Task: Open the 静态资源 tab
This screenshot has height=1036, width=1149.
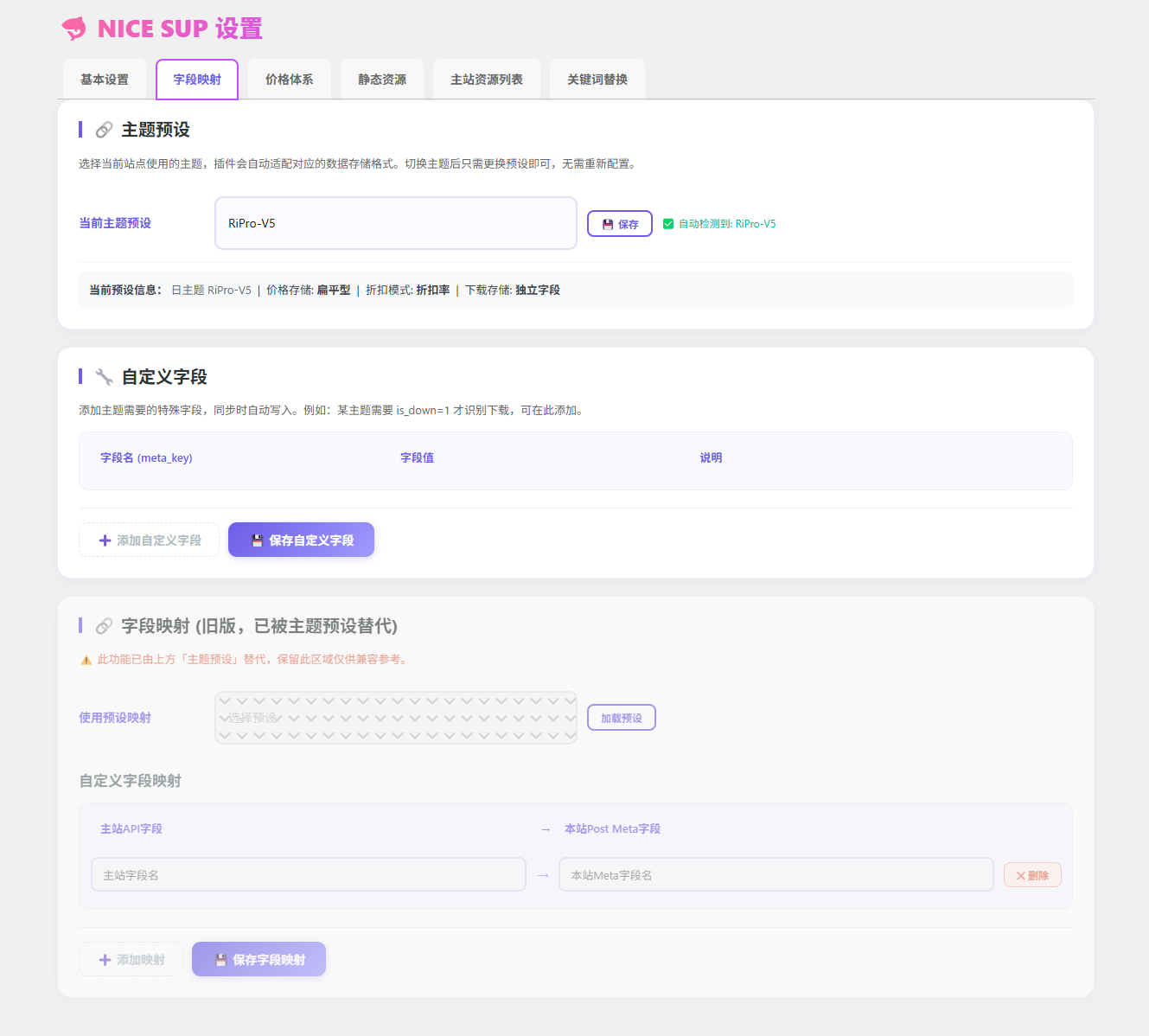Action: tap(382, 80)
